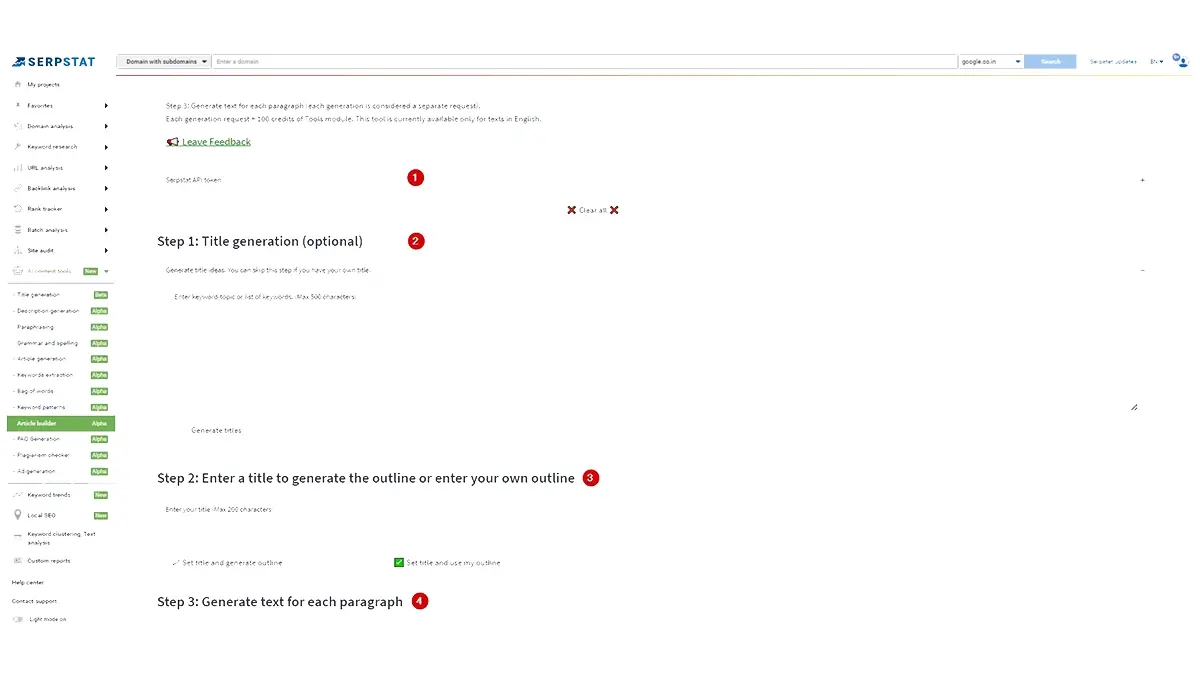
Task: Click the Domain analysis icon
Action: pyautogui.click(x=18, y=126)
